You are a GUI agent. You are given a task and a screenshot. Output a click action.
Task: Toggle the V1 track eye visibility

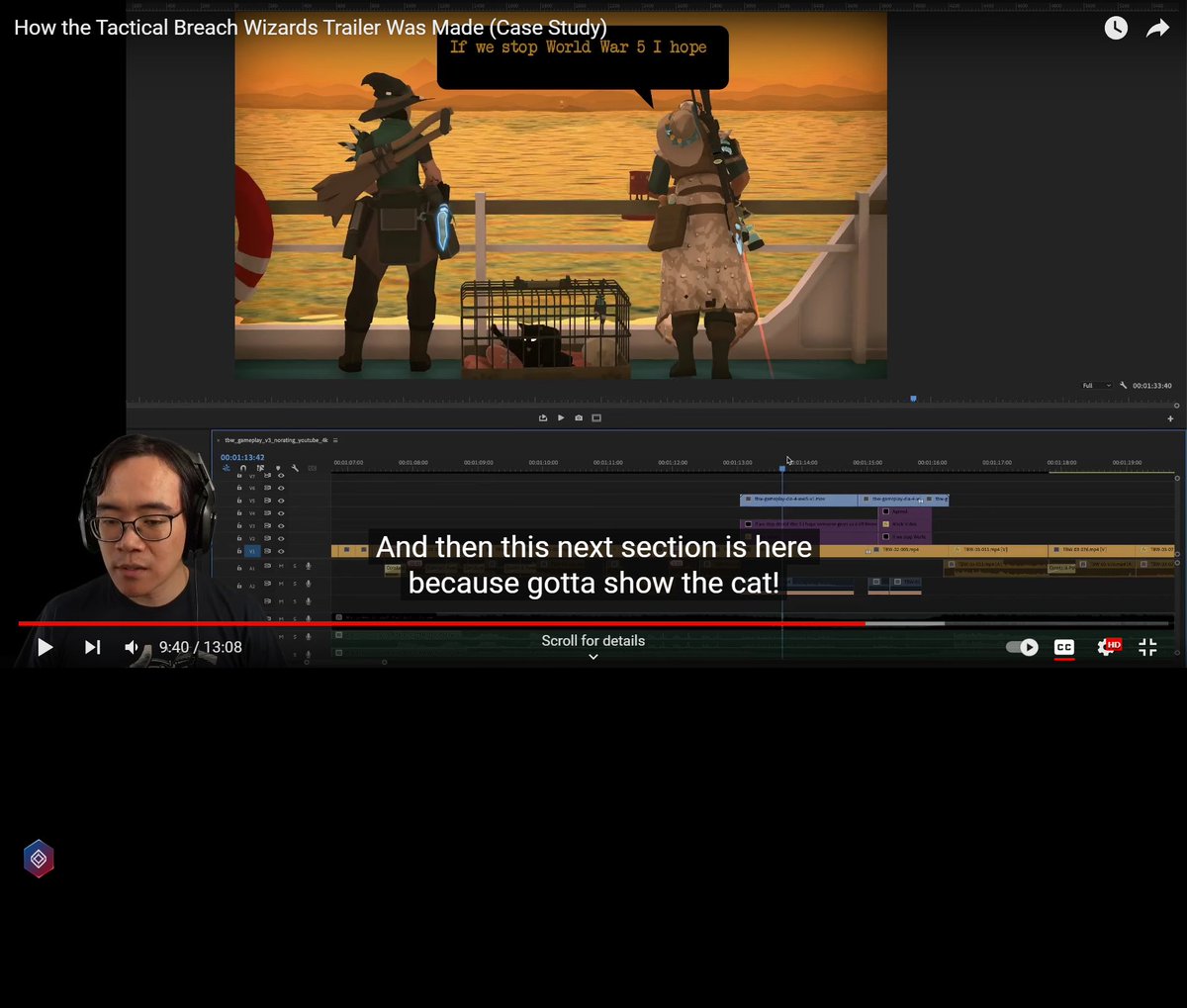(281, 551)
